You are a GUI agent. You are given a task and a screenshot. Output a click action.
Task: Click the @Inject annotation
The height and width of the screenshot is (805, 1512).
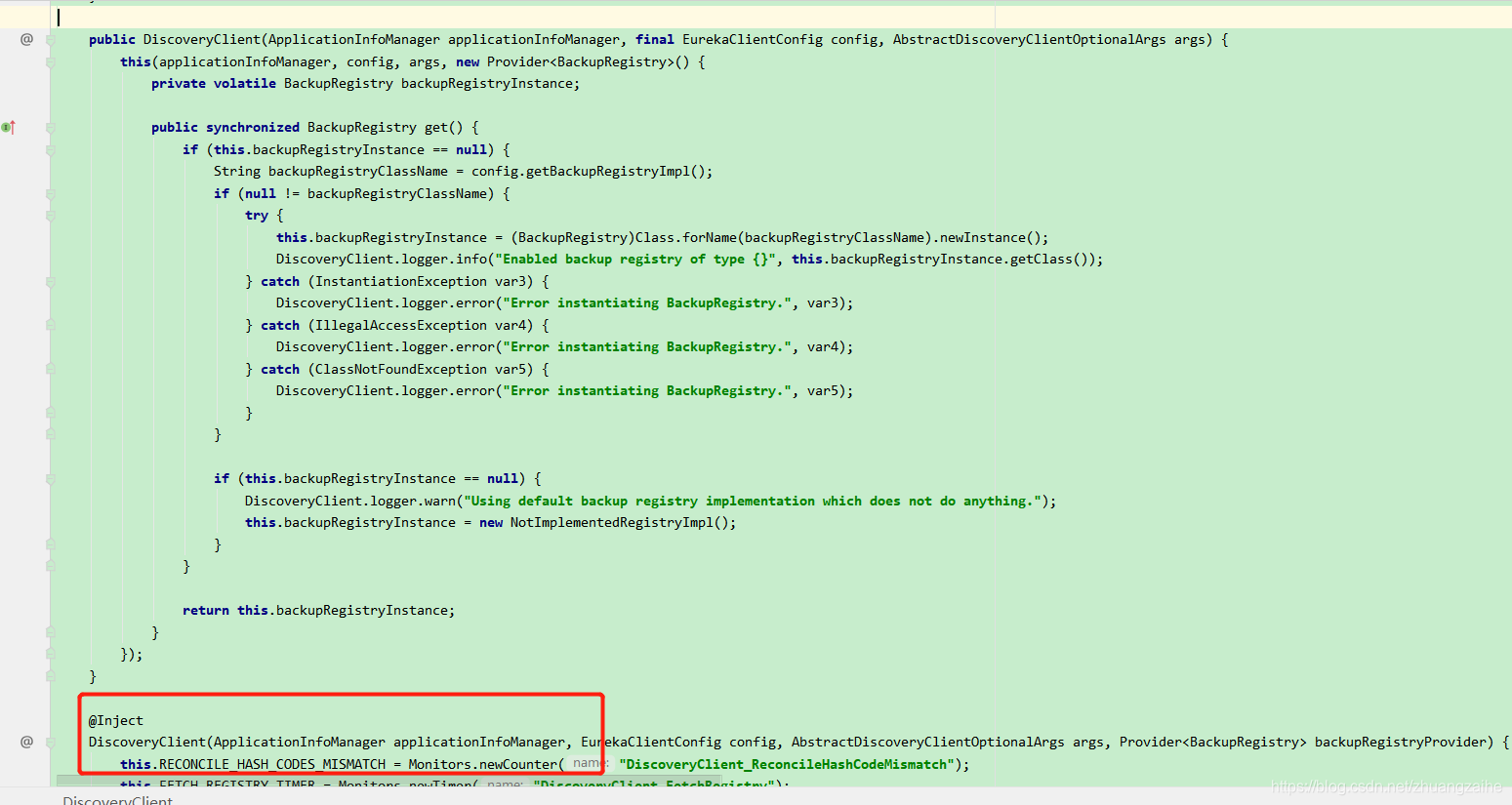click(116, 720)
